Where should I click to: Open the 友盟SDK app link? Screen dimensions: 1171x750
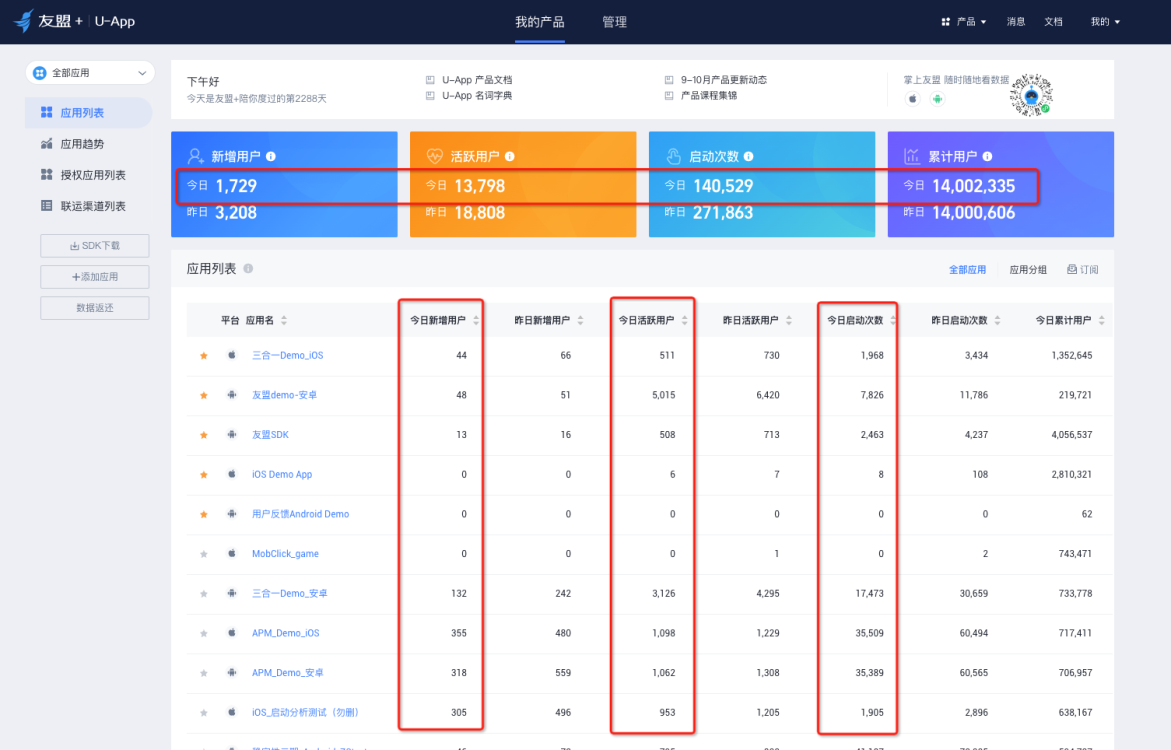tap(270, 435)
